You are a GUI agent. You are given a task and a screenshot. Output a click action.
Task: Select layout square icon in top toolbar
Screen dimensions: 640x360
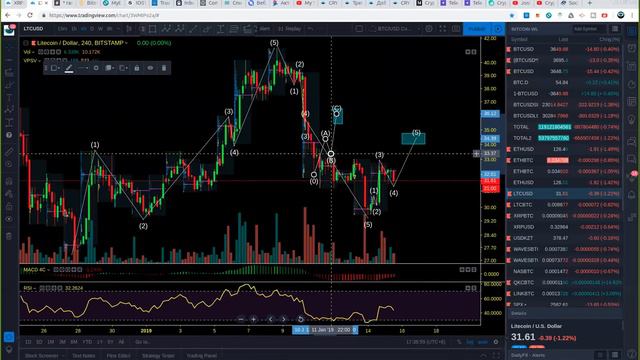tap(359, 29)
